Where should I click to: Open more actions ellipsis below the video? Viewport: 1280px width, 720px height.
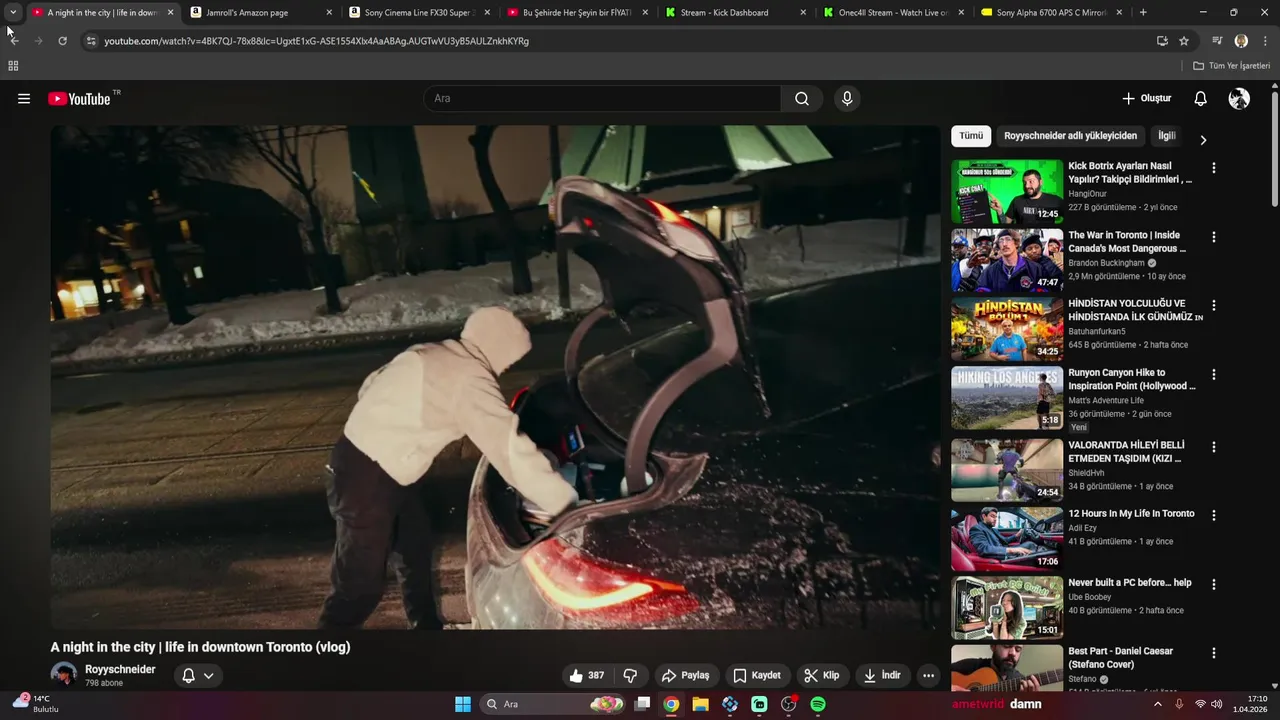click(928, 676)
